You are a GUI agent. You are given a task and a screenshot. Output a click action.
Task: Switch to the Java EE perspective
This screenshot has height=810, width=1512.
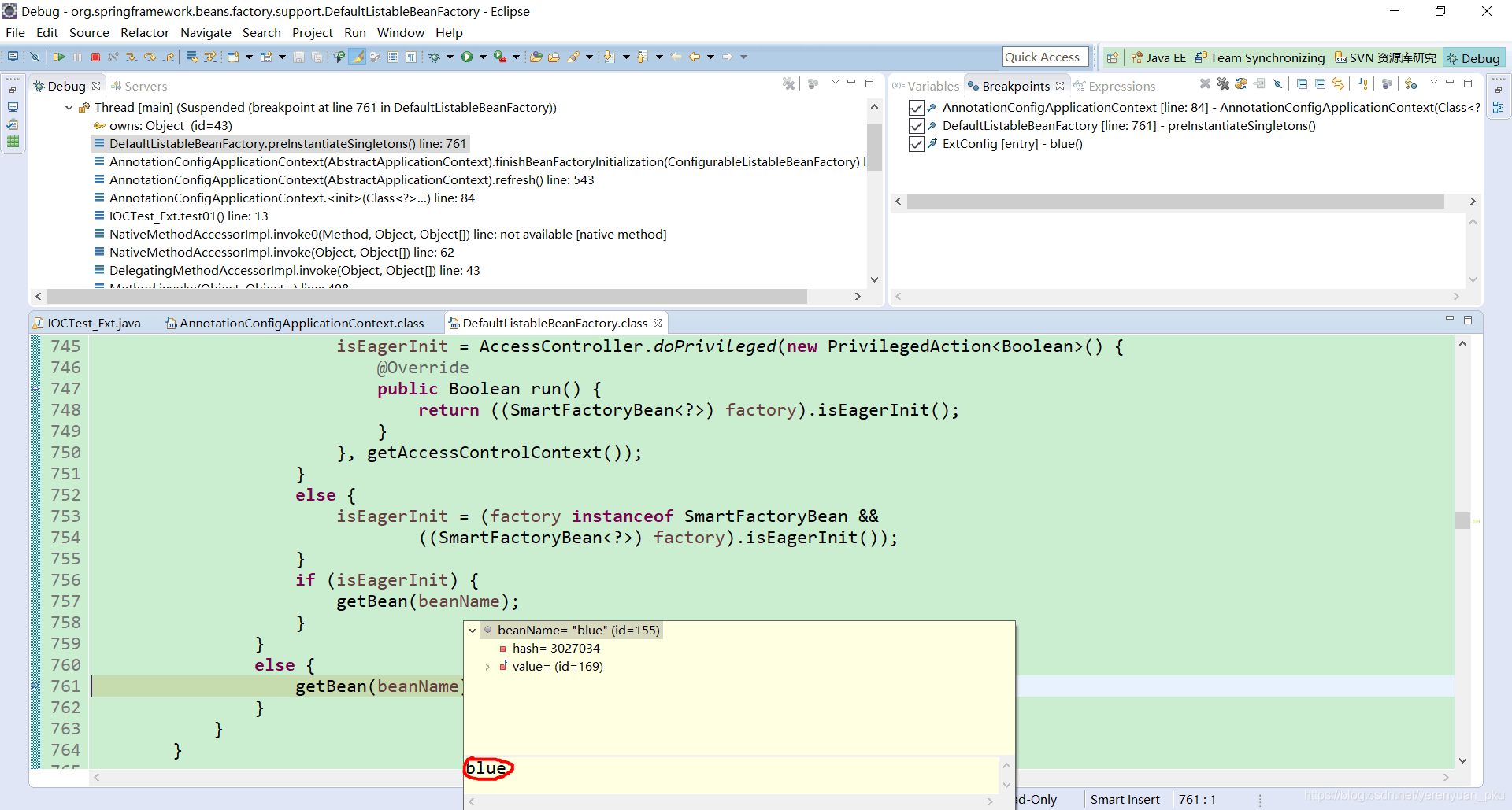tap(1158, 57)
